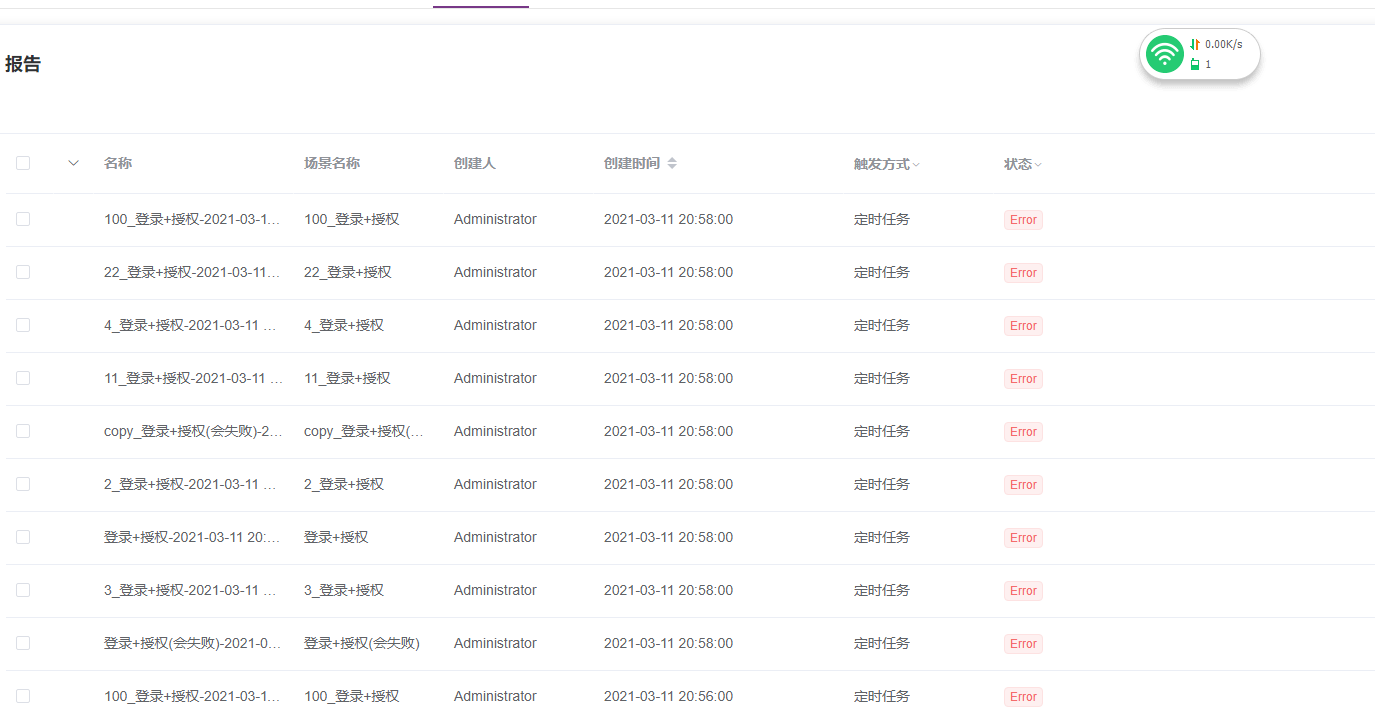Select checkbox for row 22_登录+授权

click(x=23, y=272)
